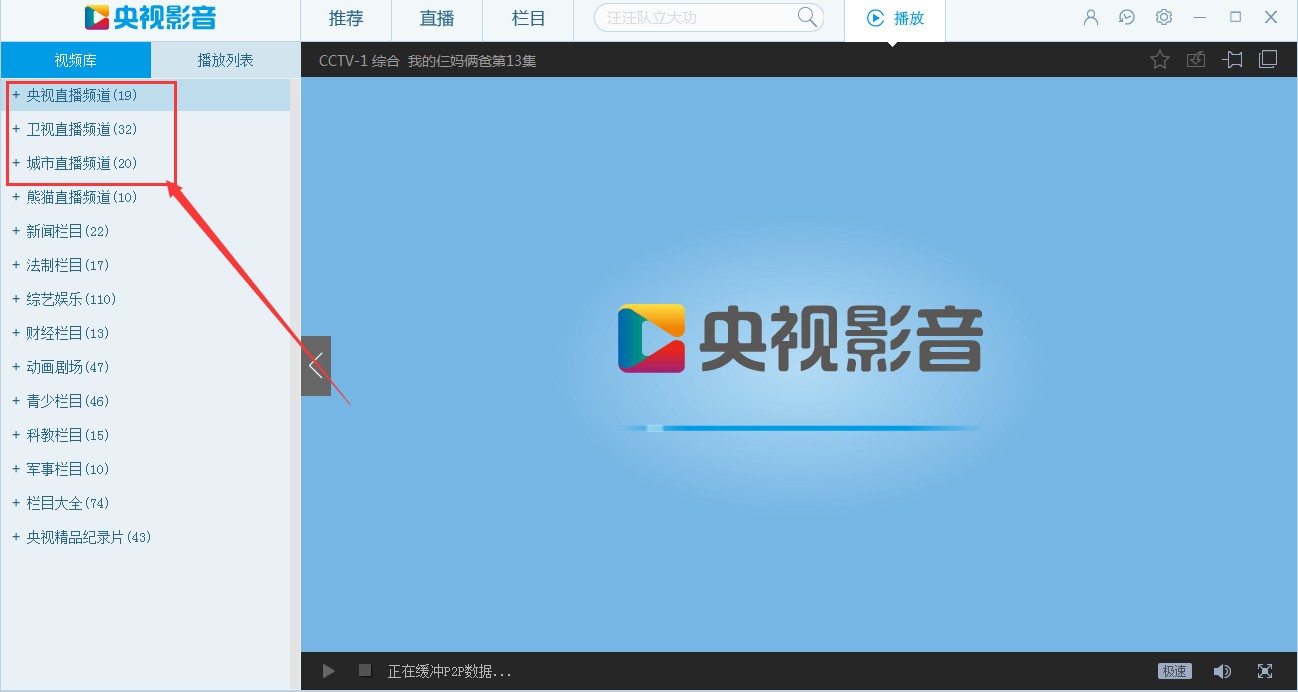Click the sidebar vertical scrollbar
This screenshot has height=692, width=1298.
point(295,383)
